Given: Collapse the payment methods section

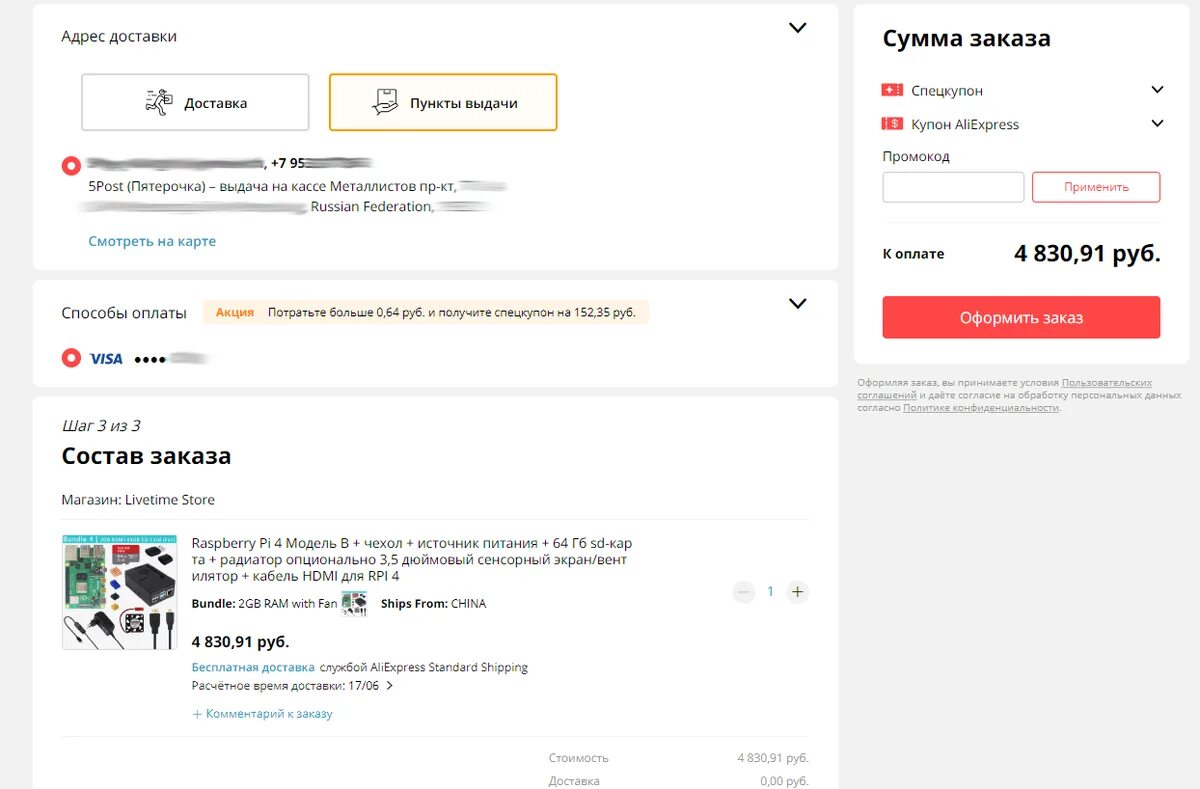Looking at the screenshot, I should pos(797,304).
